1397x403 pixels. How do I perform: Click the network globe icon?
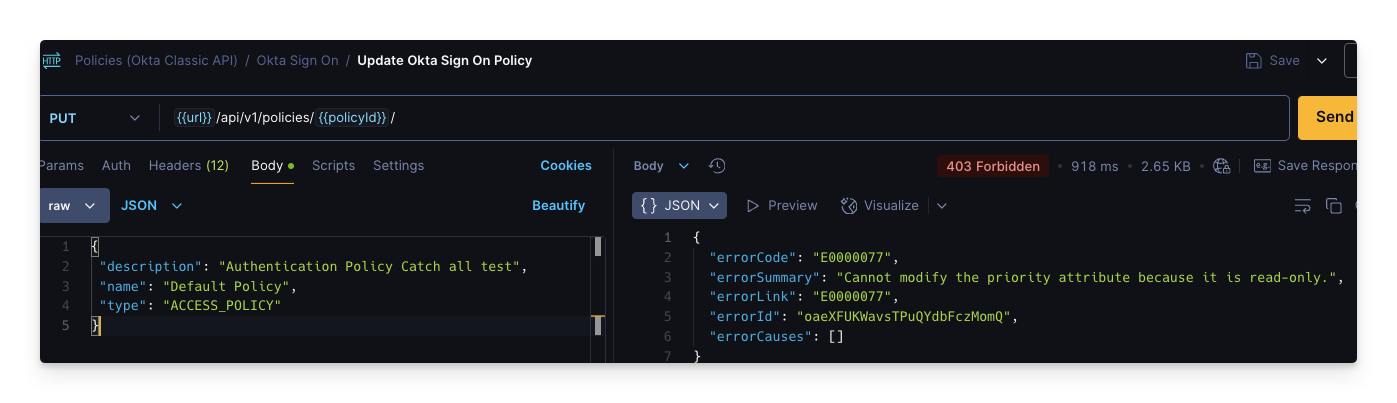point(1221,166)
